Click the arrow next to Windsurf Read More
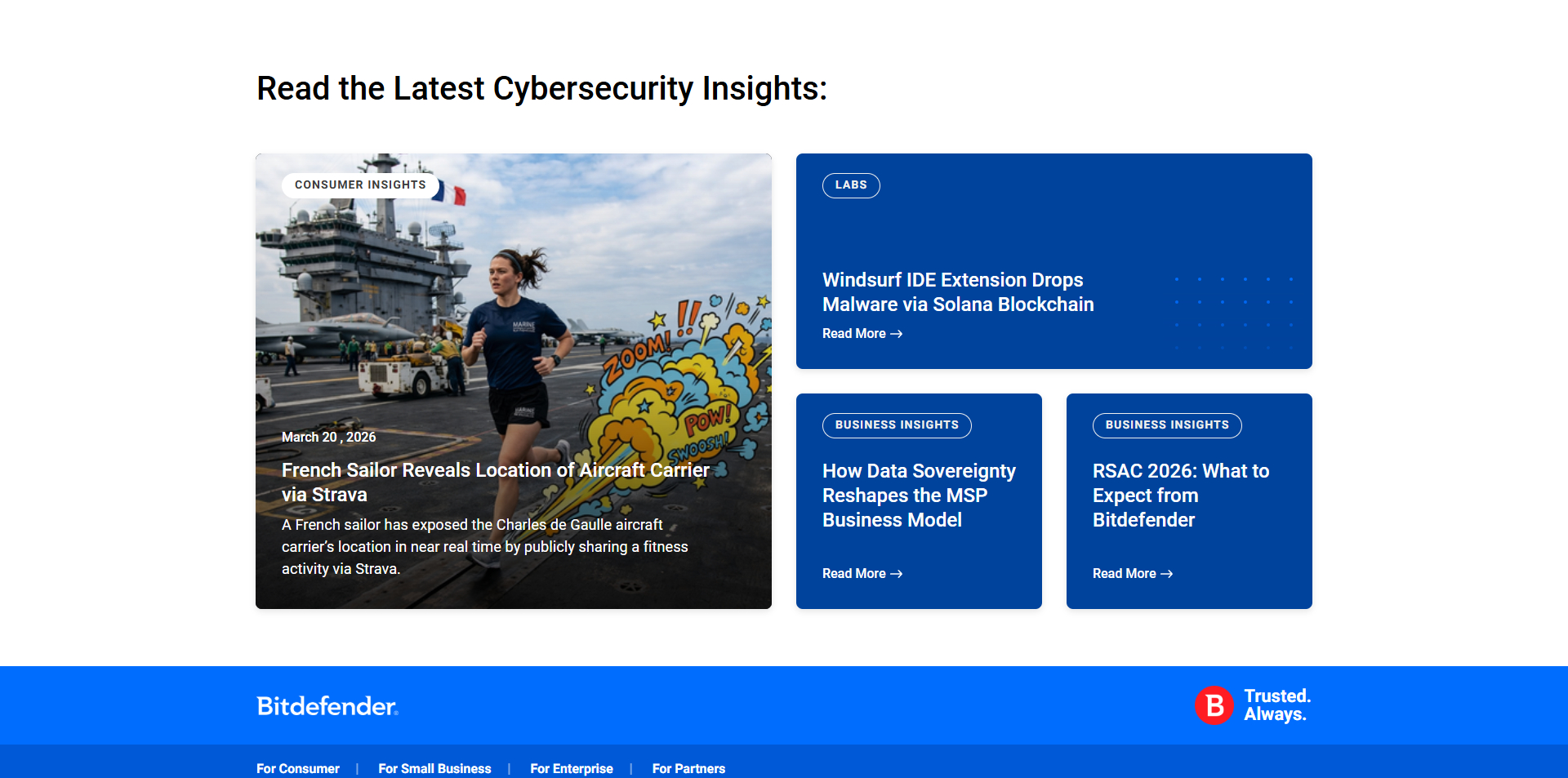Viewport: 1568px width, 778px height. [897, 334]
